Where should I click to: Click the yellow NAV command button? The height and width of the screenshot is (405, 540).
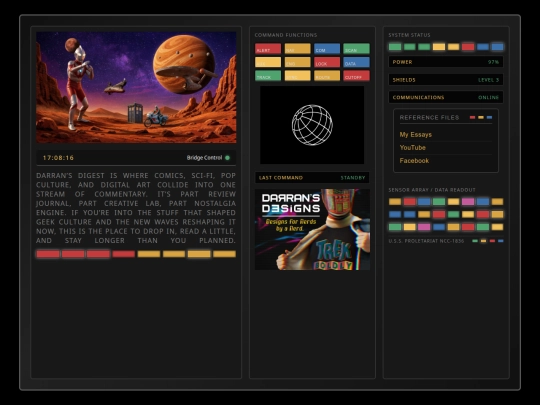click(298, 49)
